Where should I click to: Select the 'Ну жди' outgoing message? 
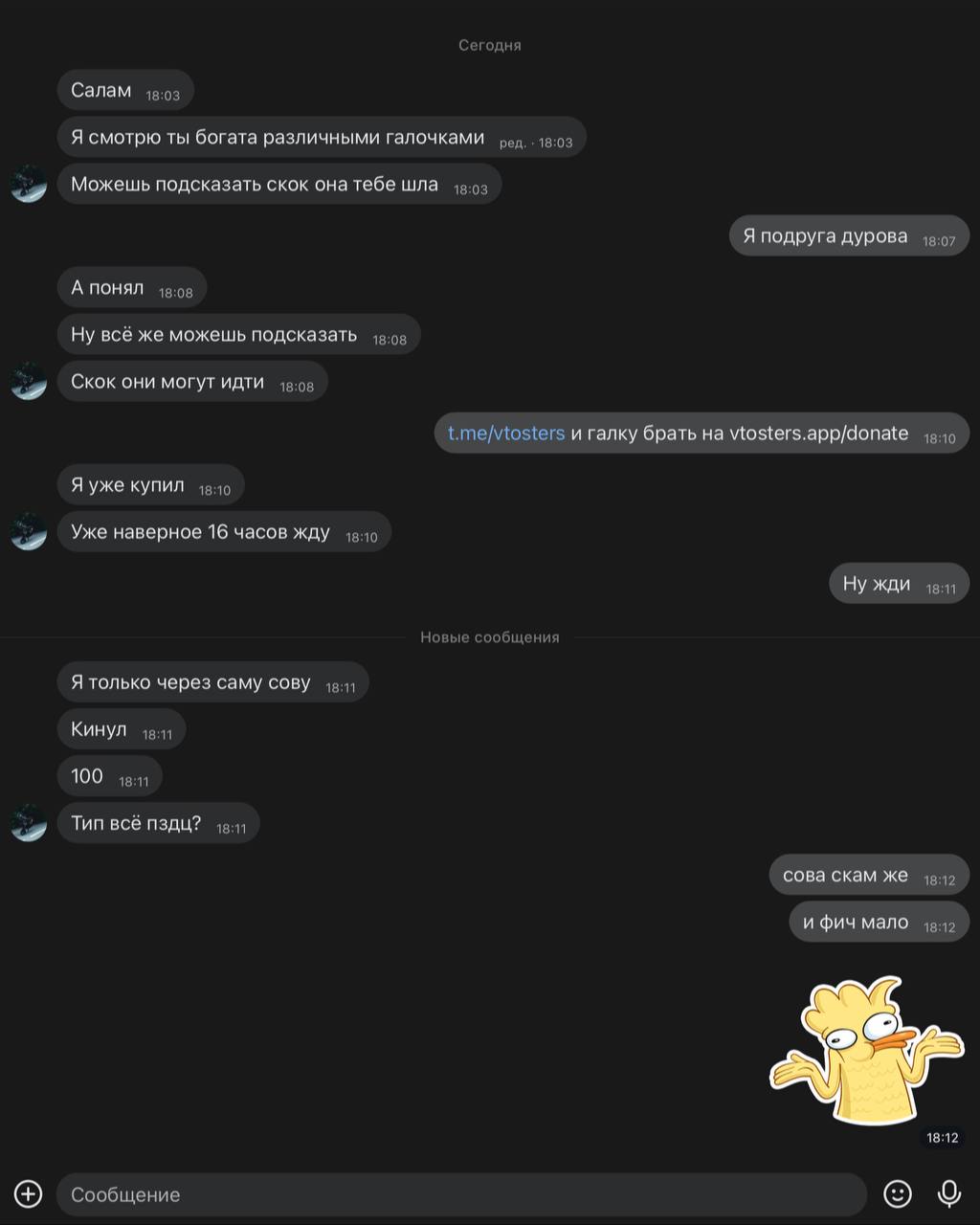[899, 583]
